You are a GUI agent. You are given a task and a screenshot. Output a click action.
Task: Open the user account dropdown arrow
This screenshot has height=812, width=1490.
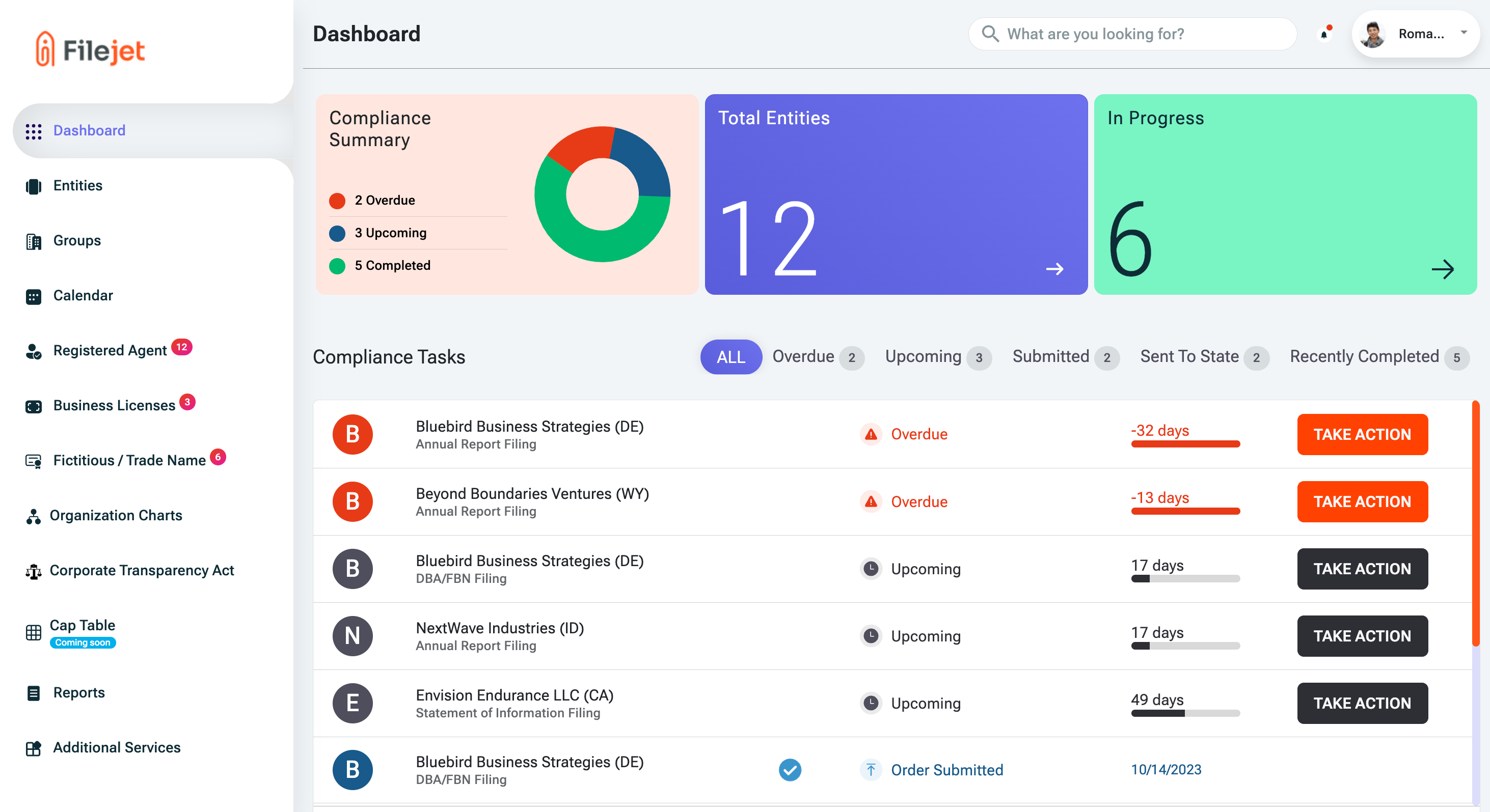1464,33
